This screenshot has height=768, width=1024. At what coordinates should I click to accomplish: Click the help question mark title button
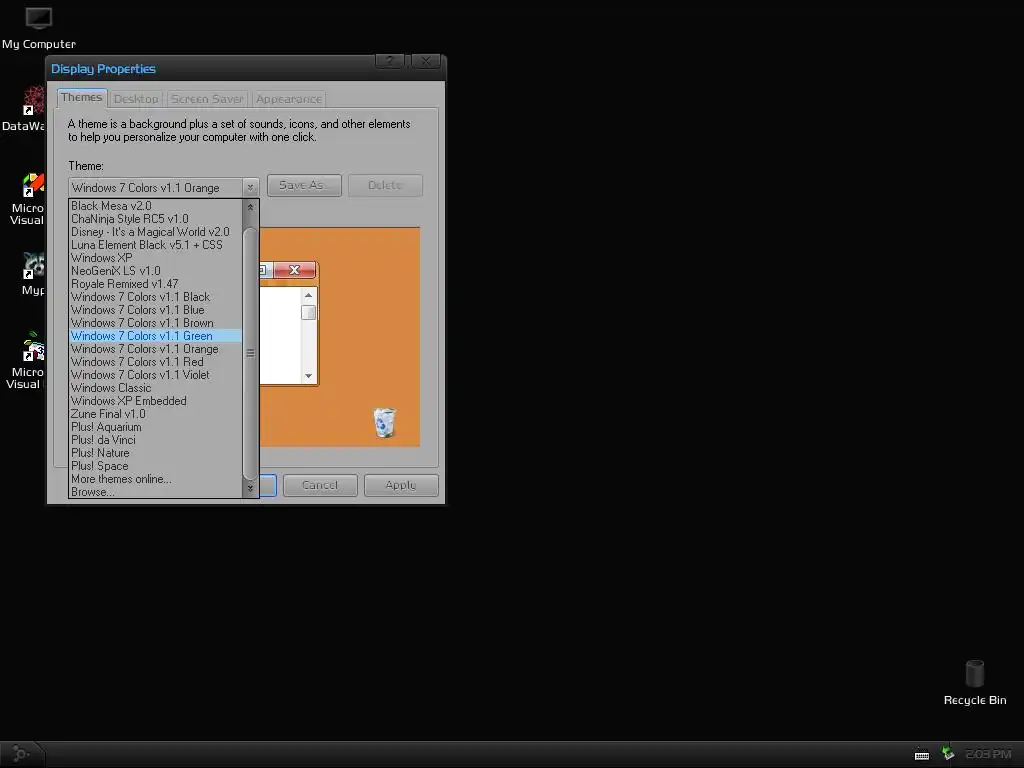(x=390, y=61)
